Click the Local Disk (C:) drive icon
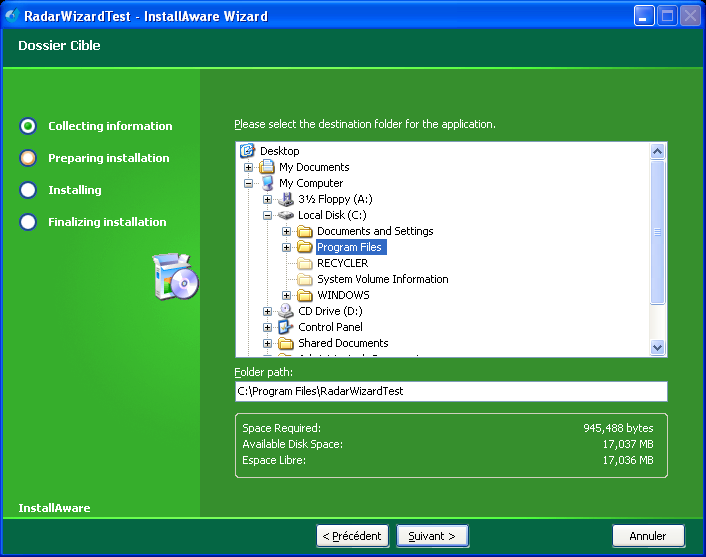Viewport: 706px width, 557px height. pos(286,215)
